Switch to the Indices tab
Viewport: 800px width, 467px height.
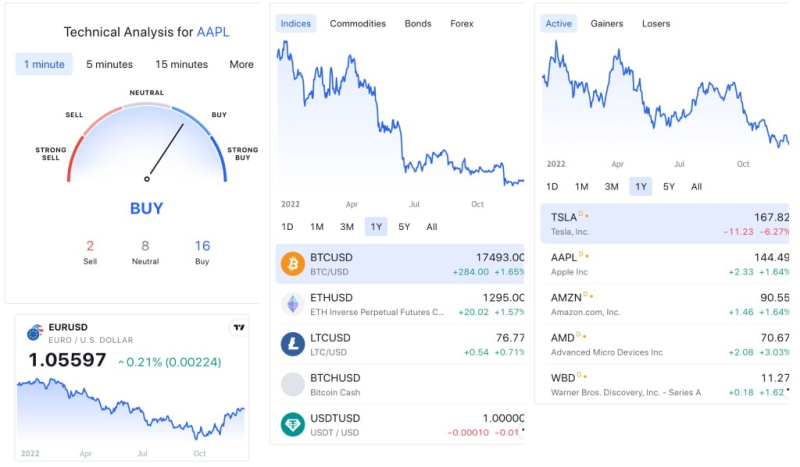[295, 23]
